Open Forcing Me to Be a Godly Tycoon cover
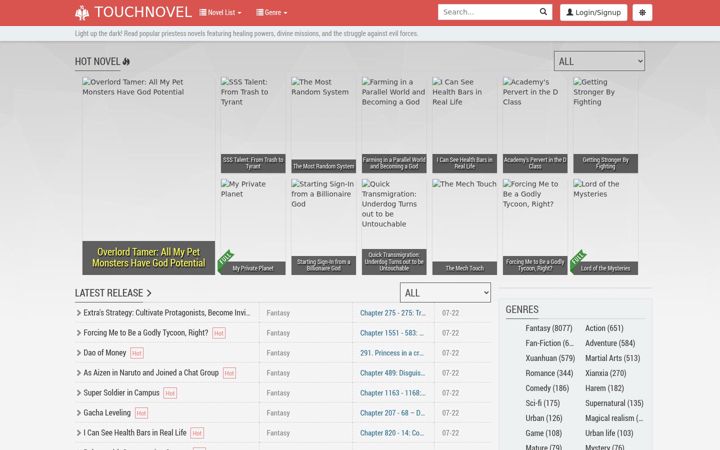The image size is (720, 450). tap(535, 227)
